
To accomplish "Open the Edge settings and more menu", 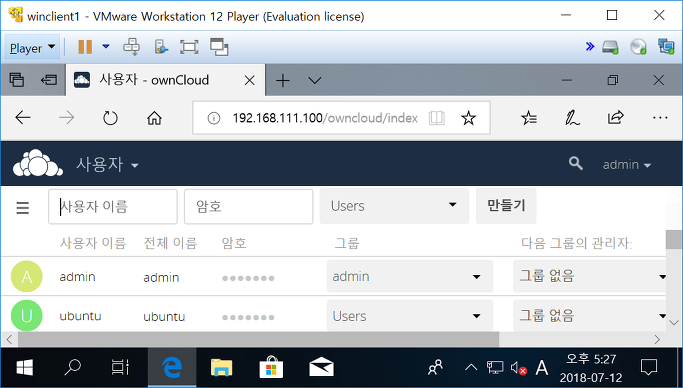I will pos(660,118).
